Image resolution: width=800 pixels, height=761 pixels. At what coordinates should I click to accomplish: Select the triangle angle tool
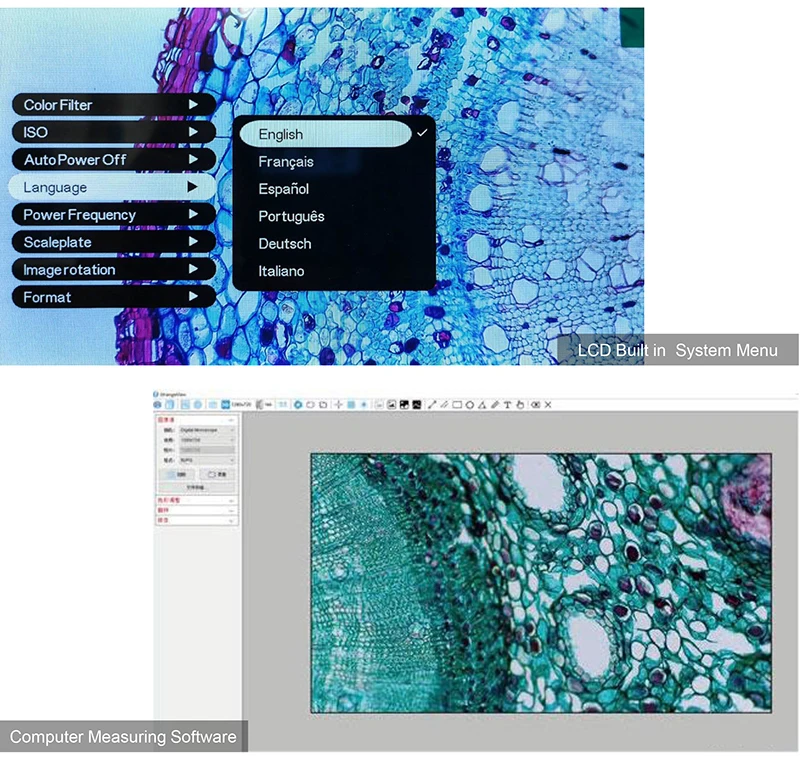(482, 404)
